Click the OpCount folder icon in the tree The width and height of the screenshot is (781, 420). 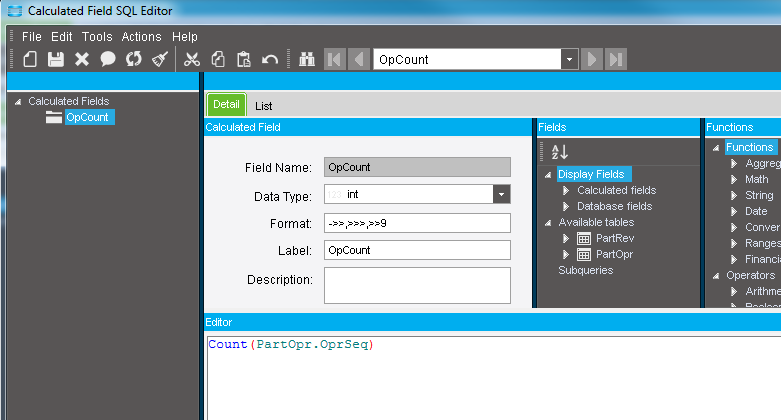click(54, 117)
